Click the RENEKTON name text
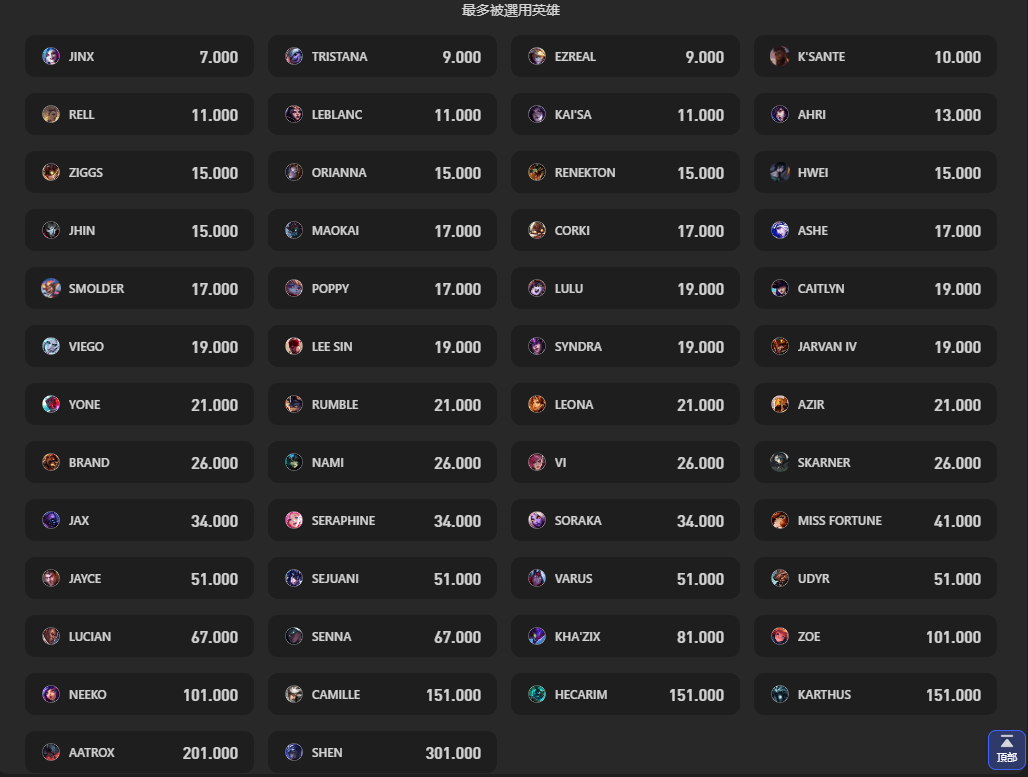1028x777 pixels. tap(585, 173)
